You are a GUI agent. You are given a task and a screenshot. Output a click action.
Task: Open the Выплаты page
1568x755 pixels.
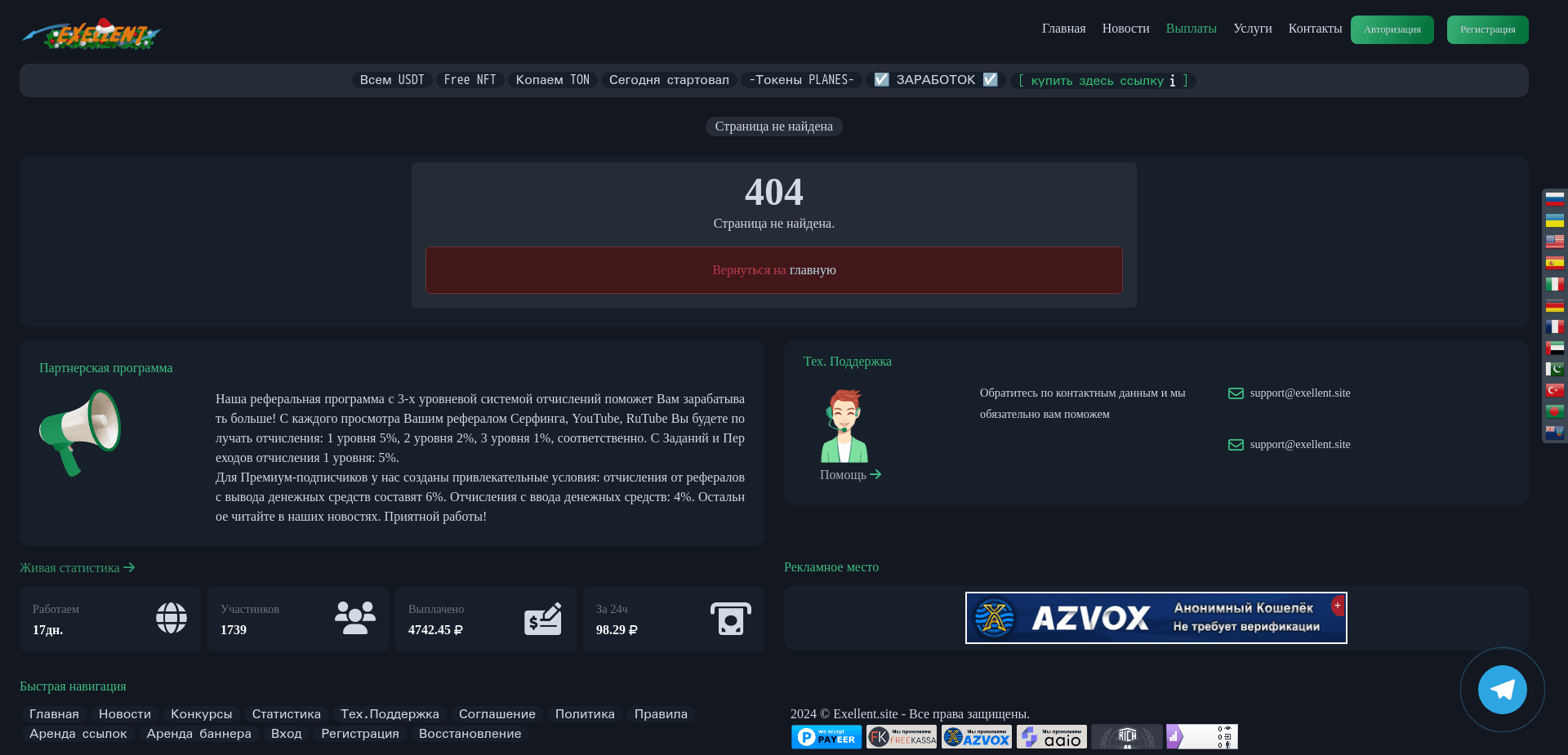coord(1191,28)
